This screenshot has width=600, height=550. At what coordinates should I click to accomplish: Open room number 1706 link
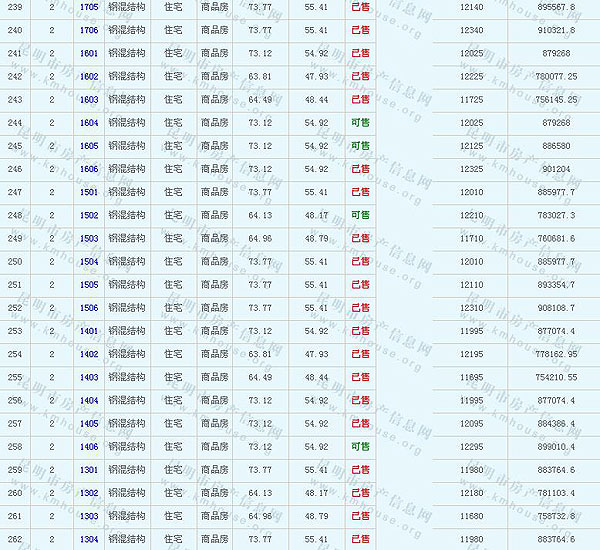coord(89,31)
